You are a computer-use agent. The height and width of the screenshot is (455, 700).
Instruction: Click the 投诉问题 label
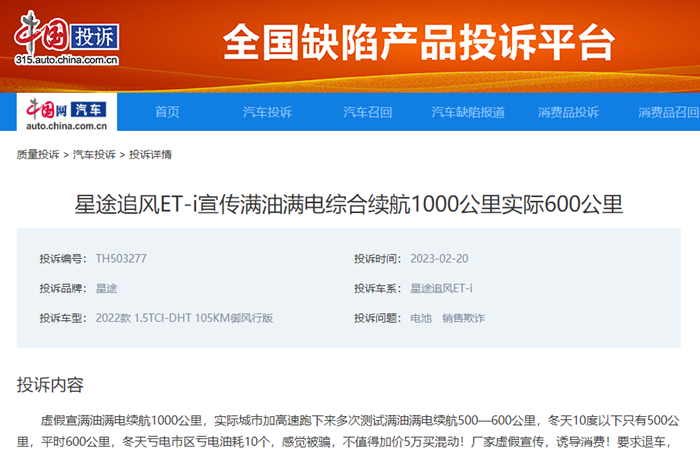tap(377, 318)
